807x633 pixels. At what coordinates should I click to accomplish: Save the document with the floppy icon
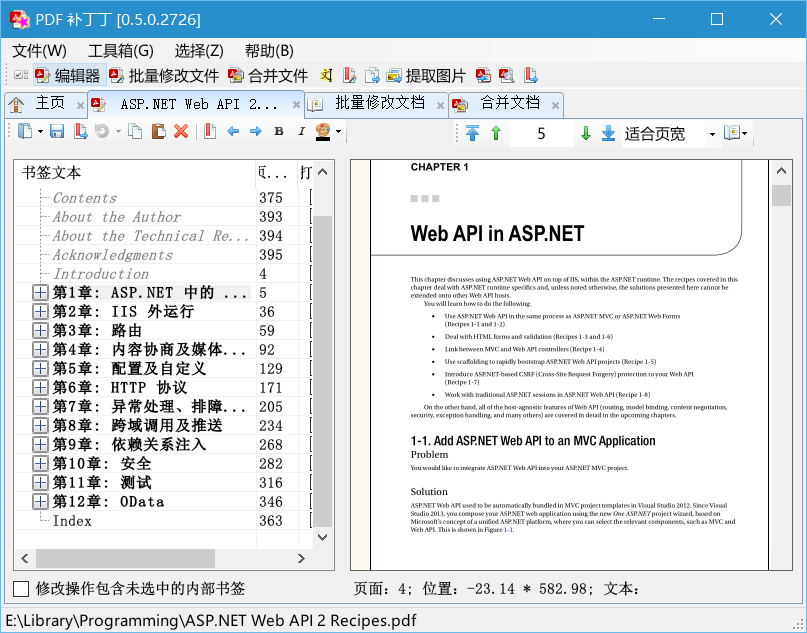pos(57,132)
